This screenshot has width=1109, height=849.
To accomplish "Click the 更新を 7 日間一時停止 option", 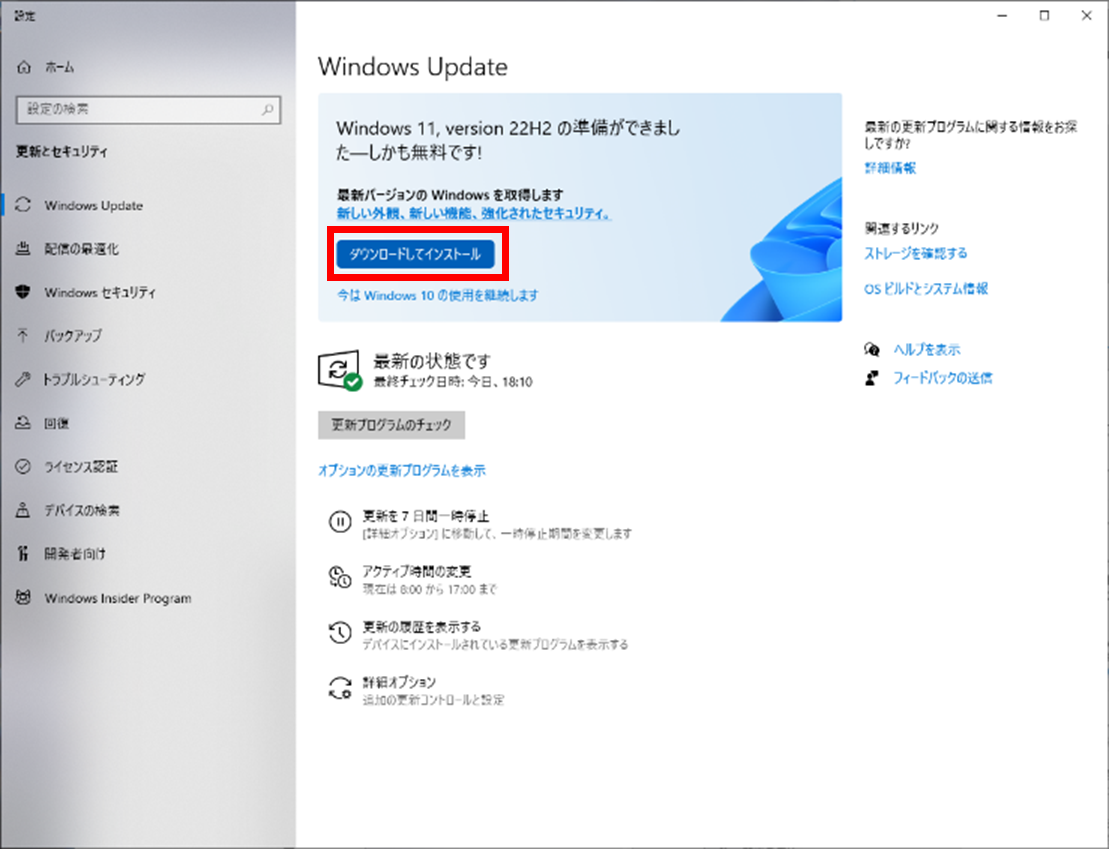I will [426, 516].
